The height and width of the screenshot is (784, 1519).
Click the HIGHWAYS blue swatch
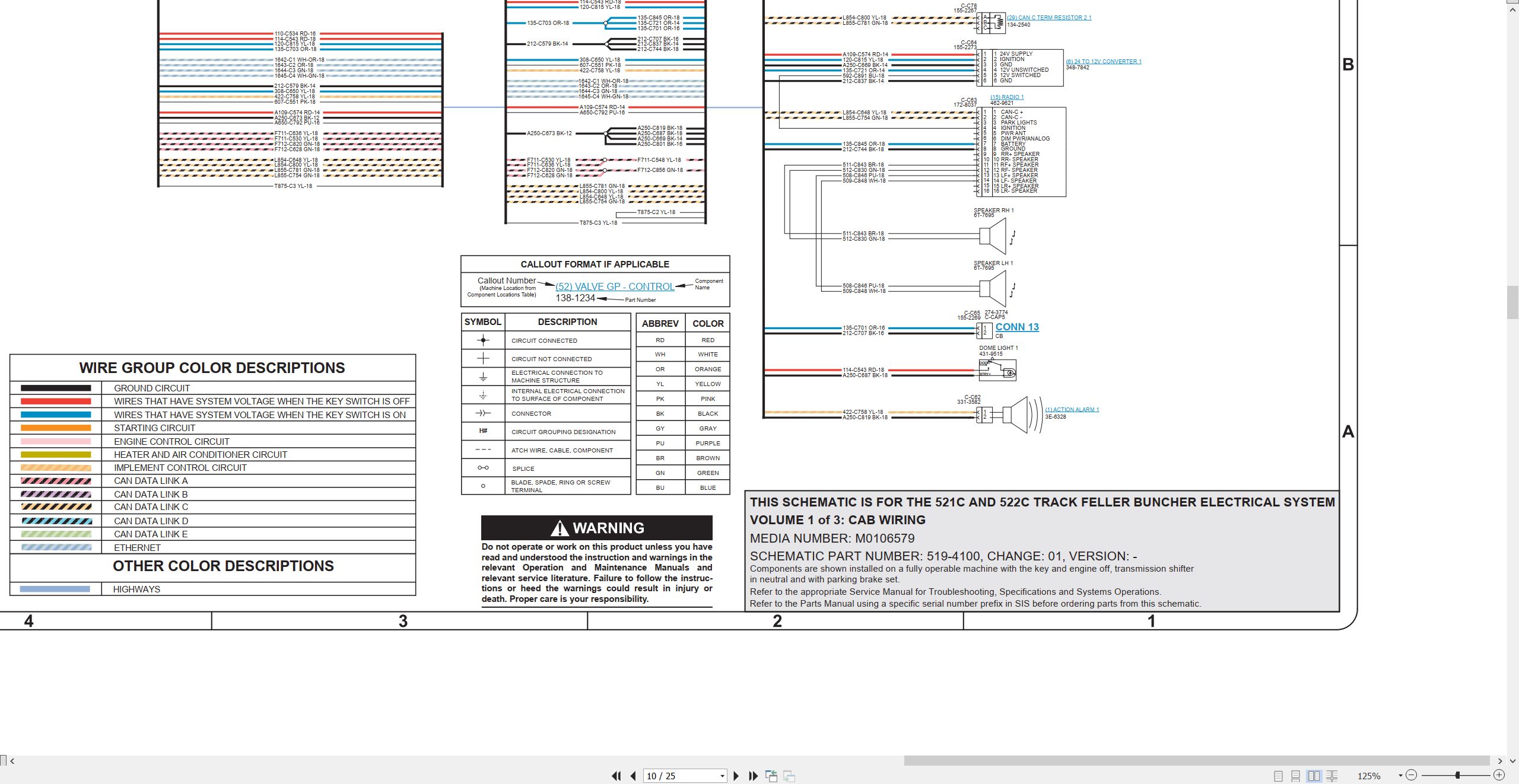point(55,589)
